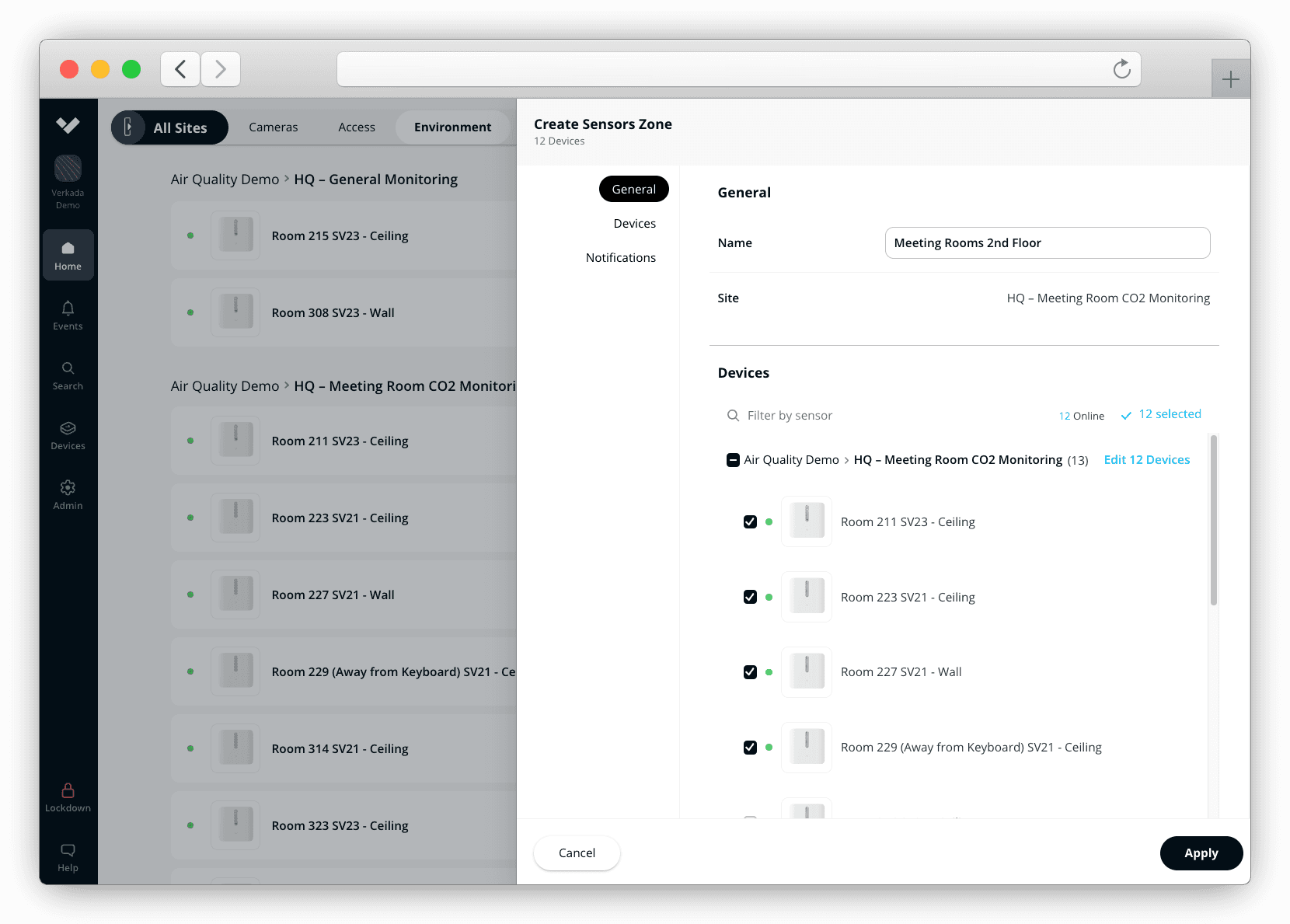
Task: Click the browser reload icon
Action: tap(1121, 69)
